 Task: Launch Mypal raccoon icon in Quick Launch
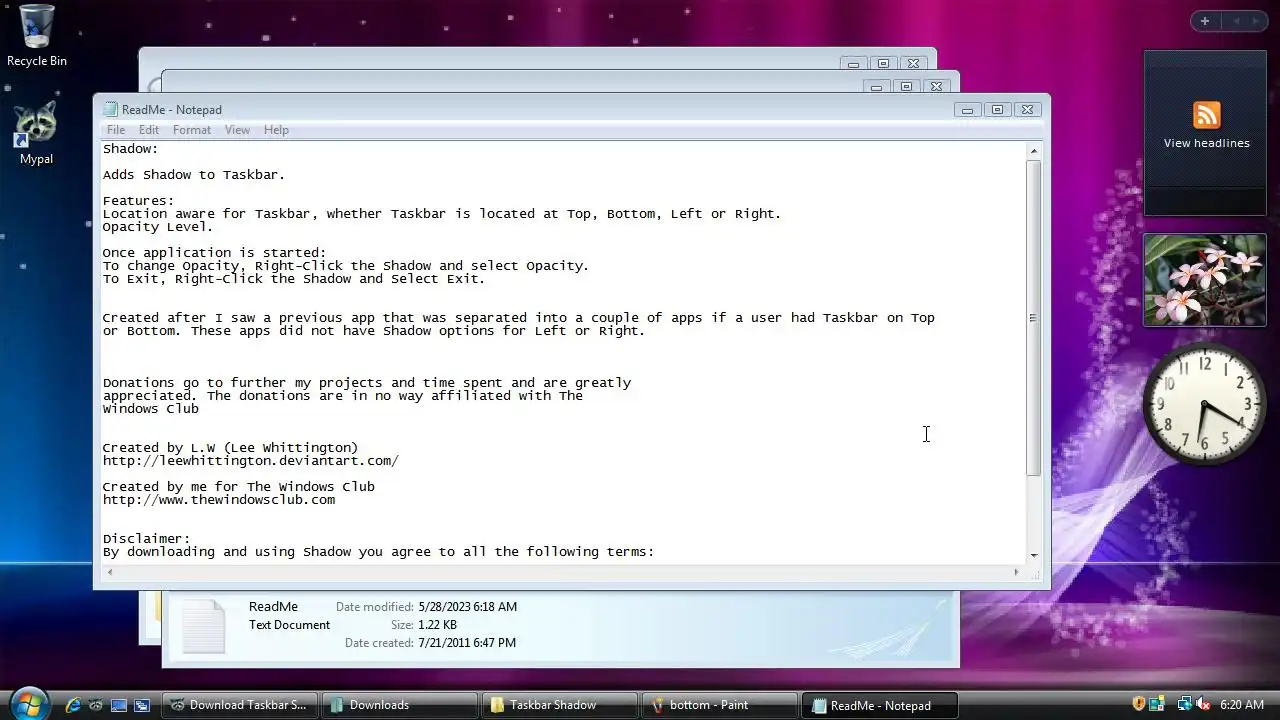[x=96, y=705]
